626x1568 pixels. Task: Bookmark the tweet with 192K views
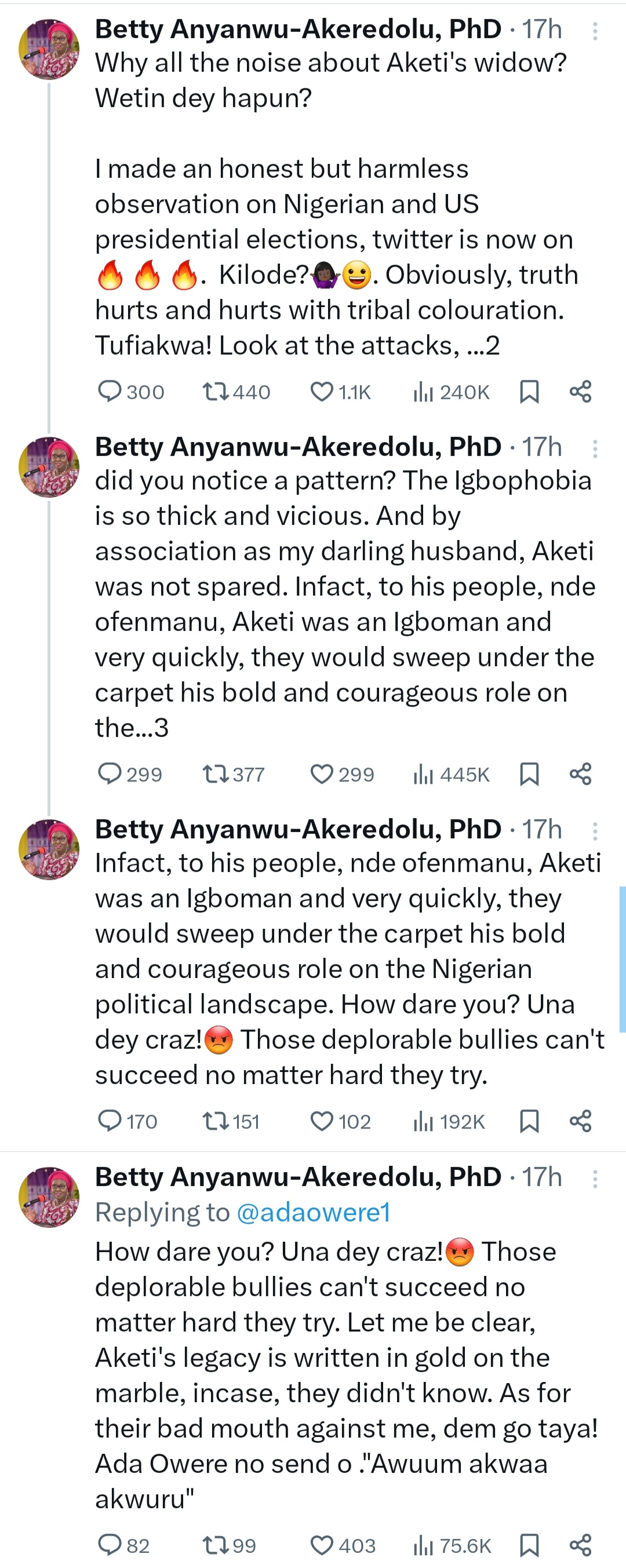[529, 1121]
